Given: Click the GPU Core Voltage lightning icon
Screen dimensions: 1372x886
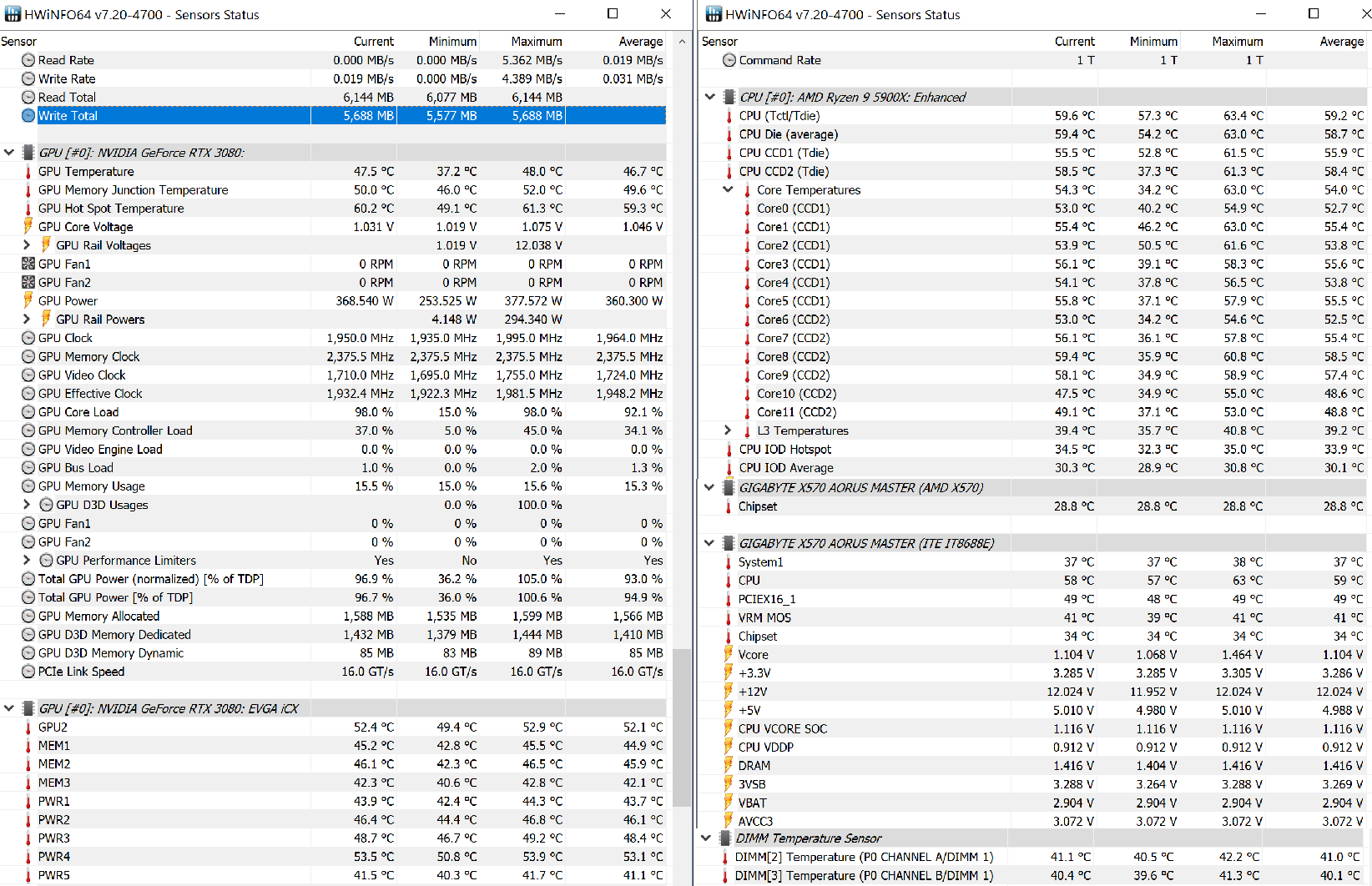Looking at the screenshot, I should (x=28, y=226).
